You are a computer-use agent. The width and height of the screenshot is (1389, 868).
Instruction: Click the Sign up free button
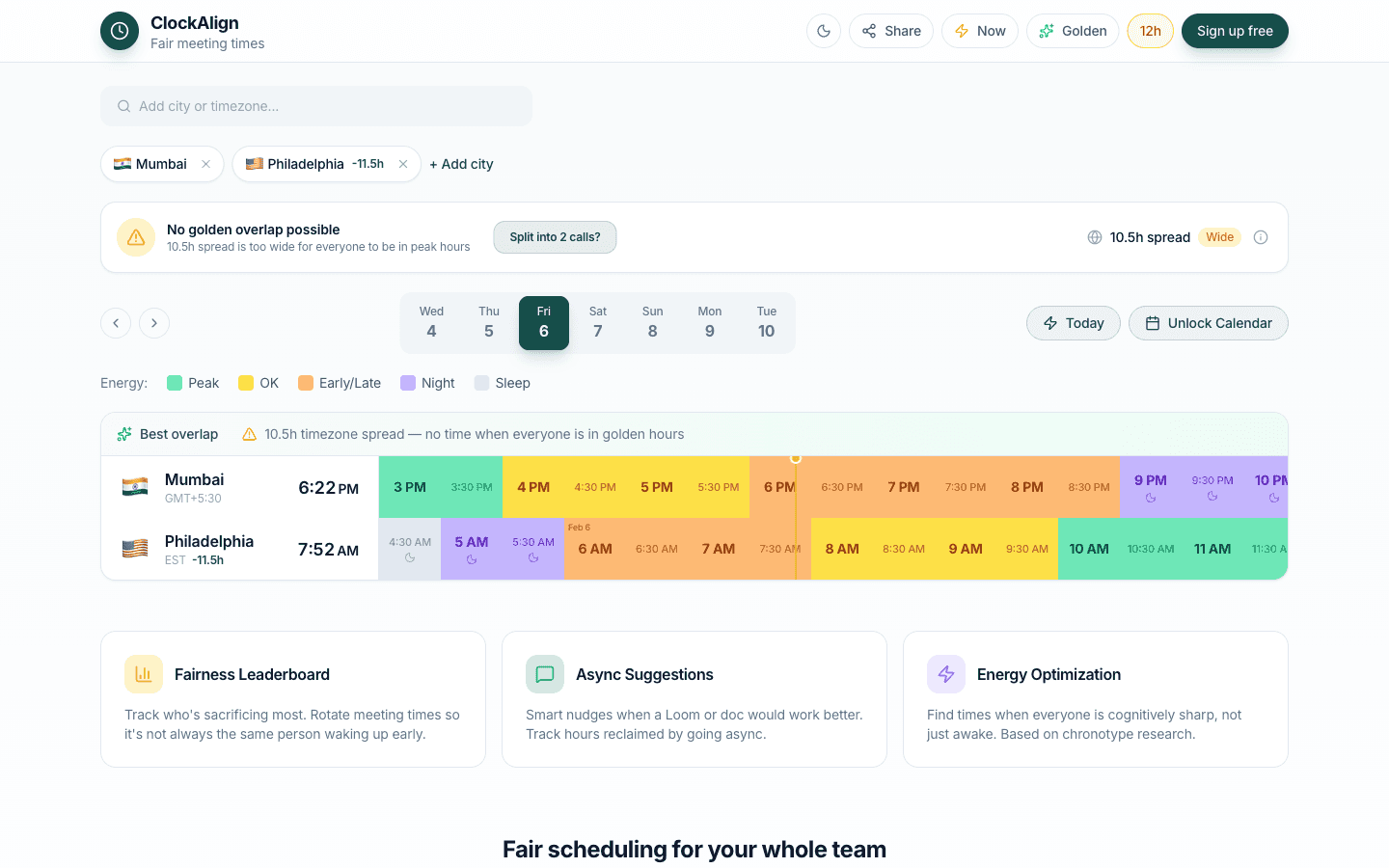pyautogui.click(x=1235, y=30)
